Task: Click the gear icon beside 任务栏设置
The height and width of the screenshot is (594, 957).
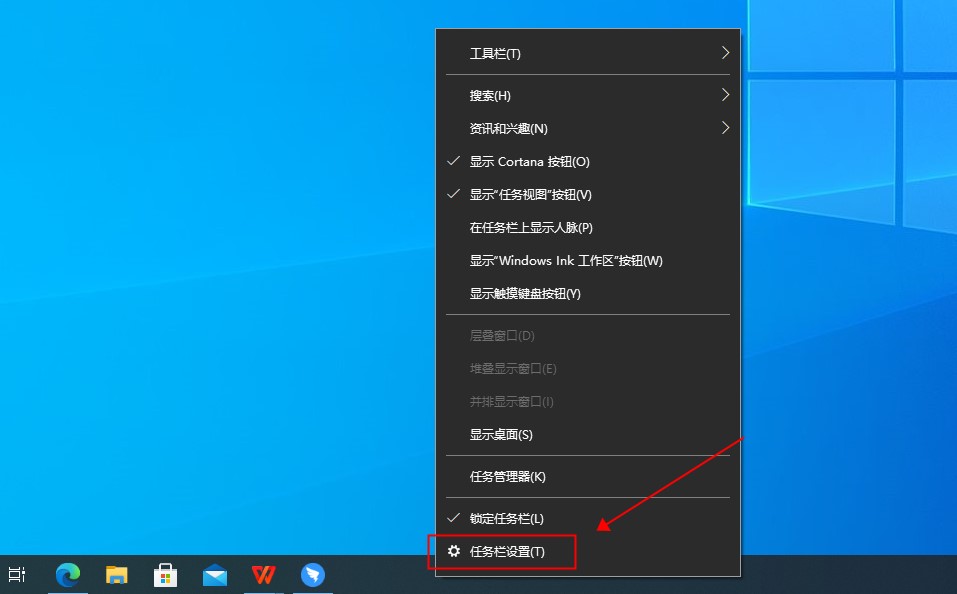Action: click(x=454, y=552)
